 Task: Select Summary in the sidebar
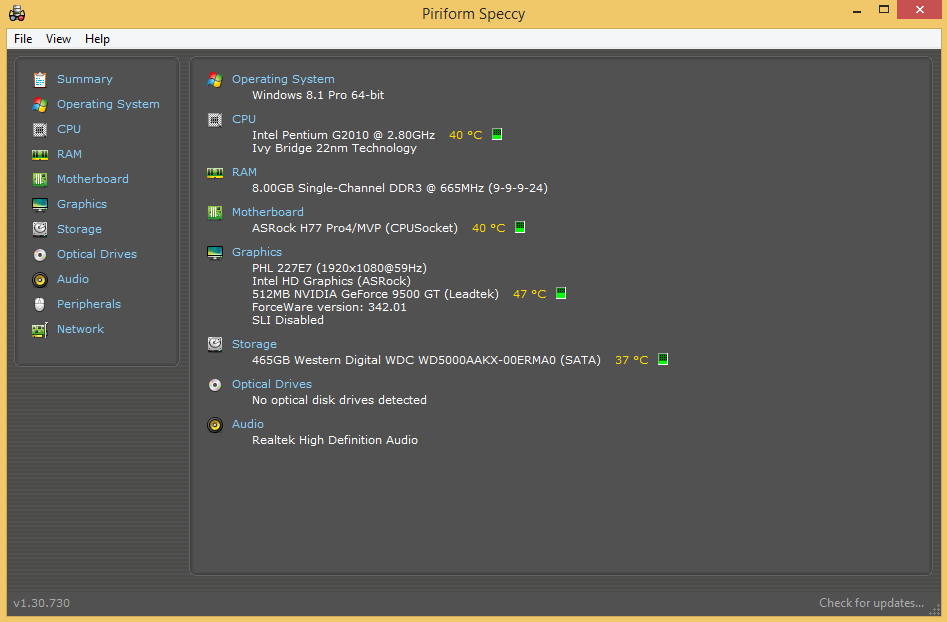[85, 79]
